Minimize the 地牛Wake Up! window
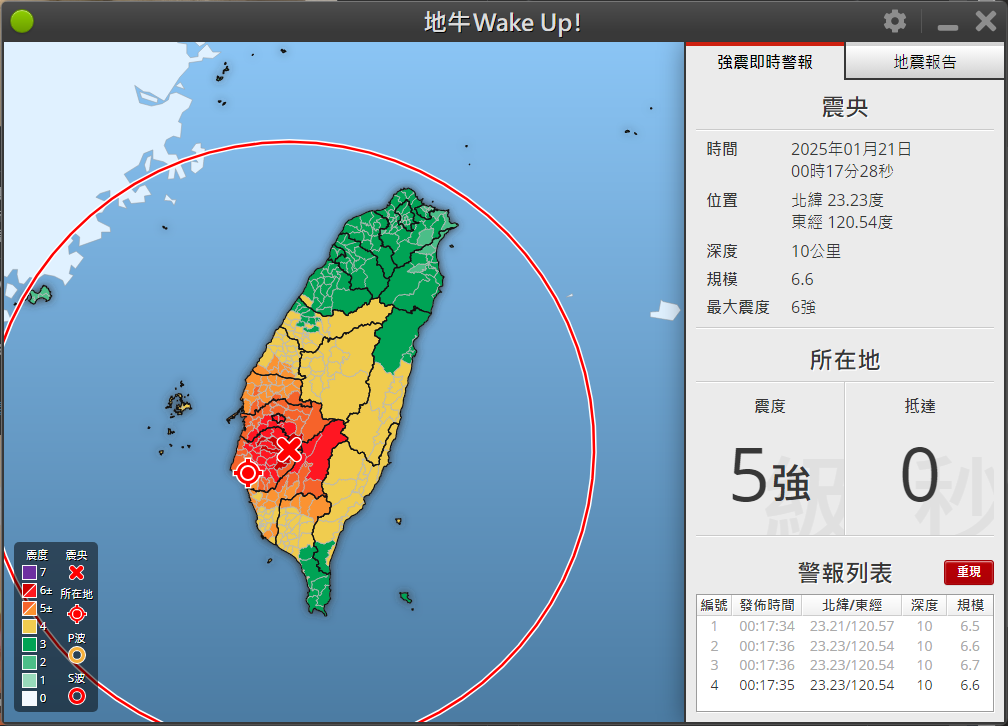The image size is (1008, 726). 948,27
